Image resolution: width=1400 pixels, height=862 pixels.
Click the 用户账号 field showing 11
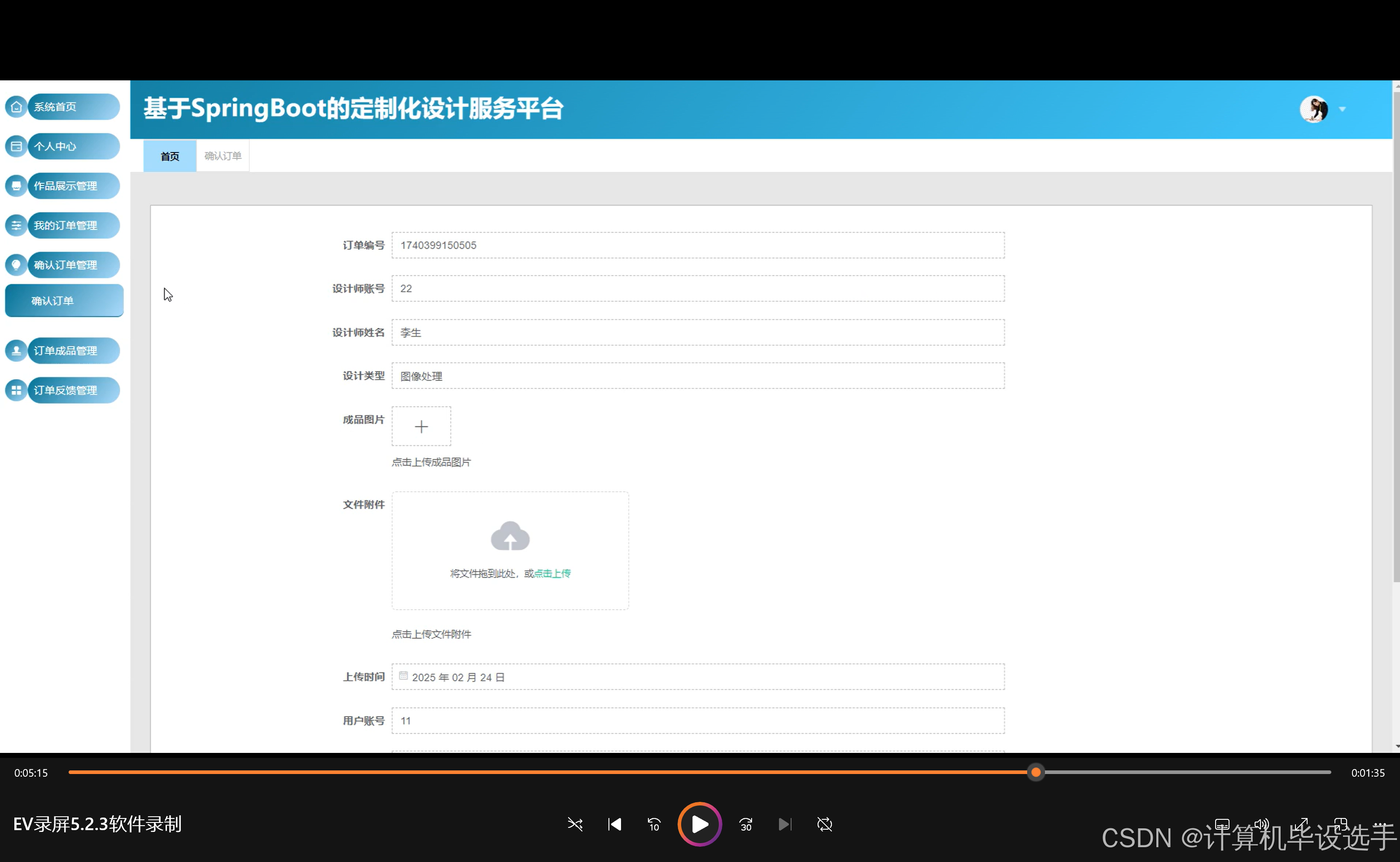click(698, 721)
